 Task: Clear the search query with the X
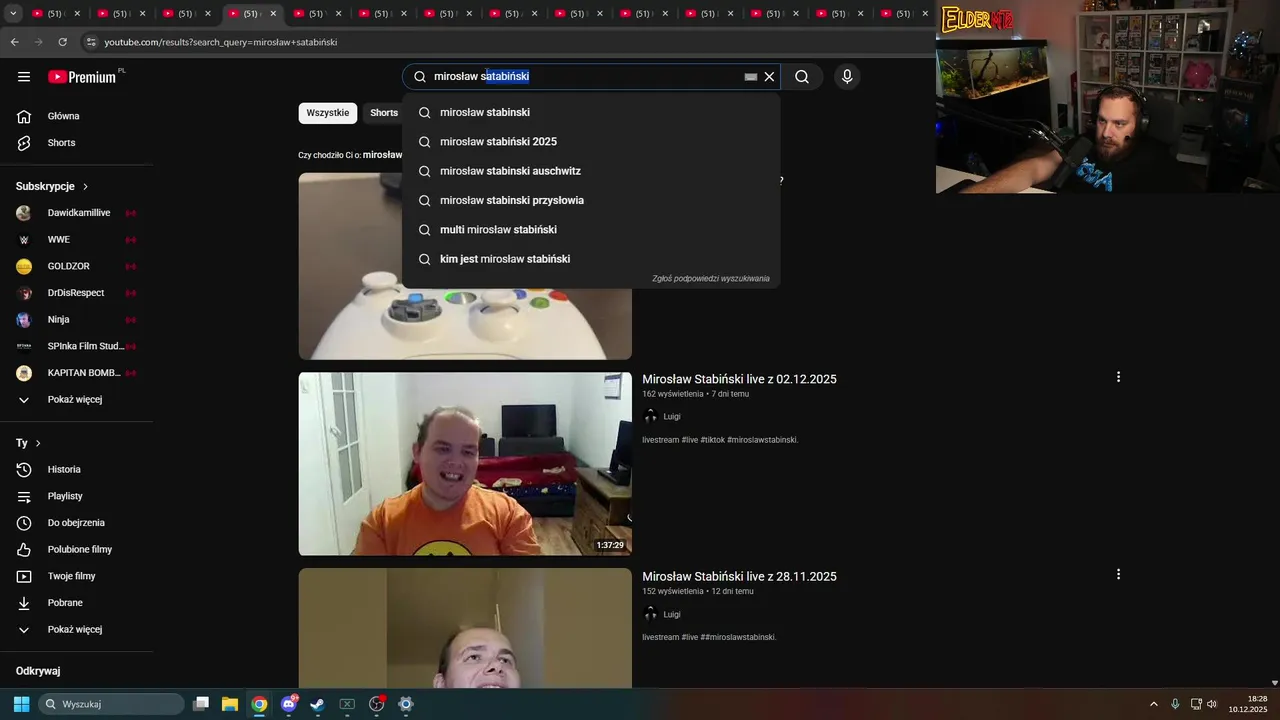pos(769,77)
